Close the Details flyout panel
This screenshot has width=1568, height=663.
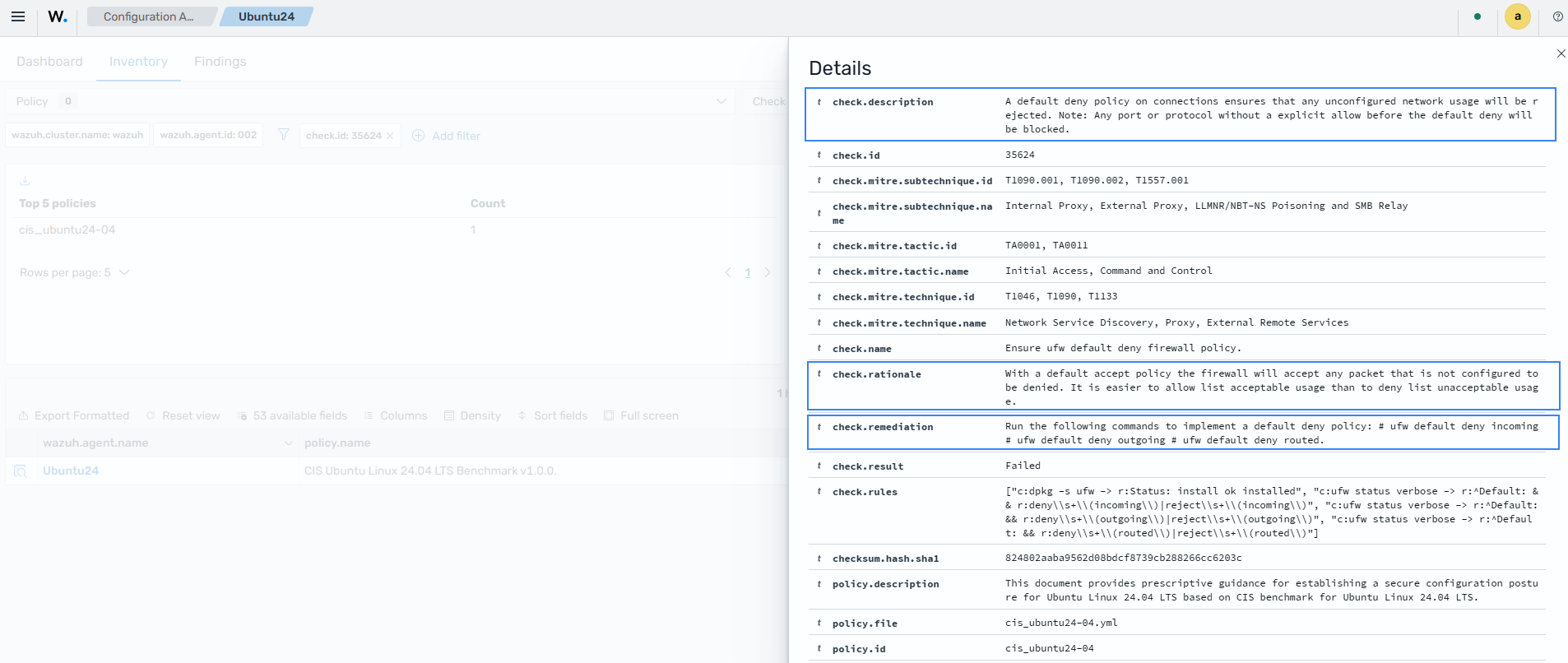[1561, 53]
